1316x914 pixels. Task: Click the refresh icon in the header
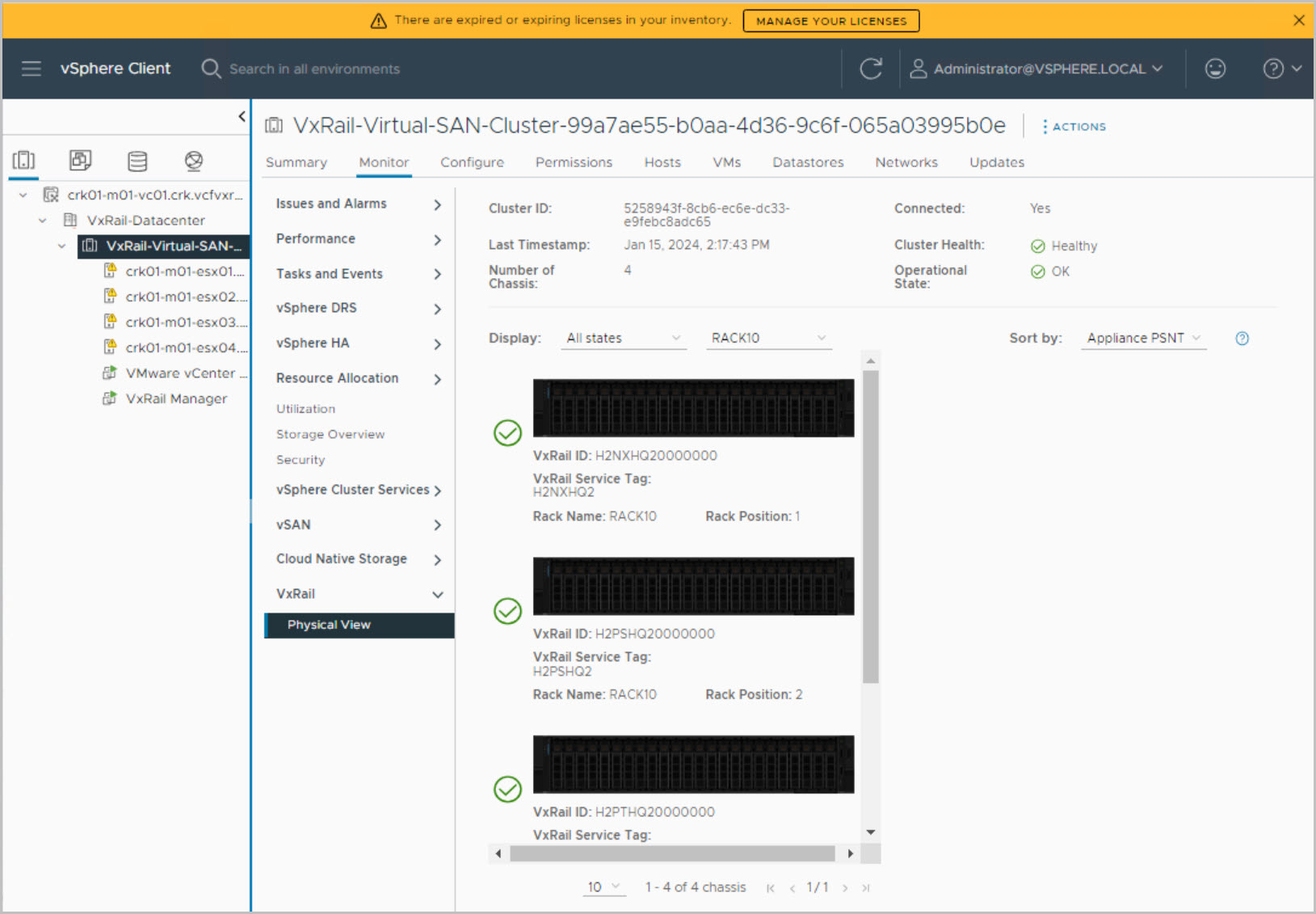[x=870, y=69]
